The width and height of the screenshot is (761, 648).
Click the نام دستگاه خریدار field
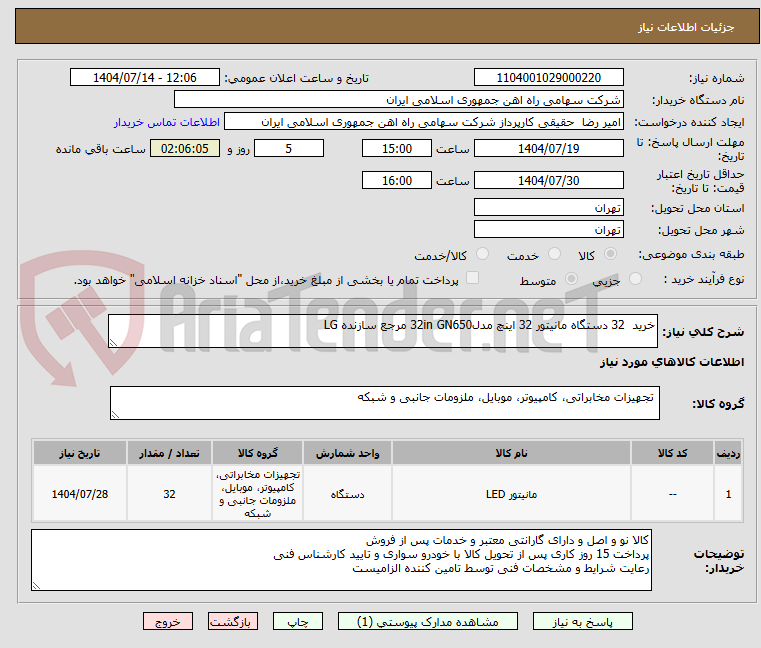point(398,100)
